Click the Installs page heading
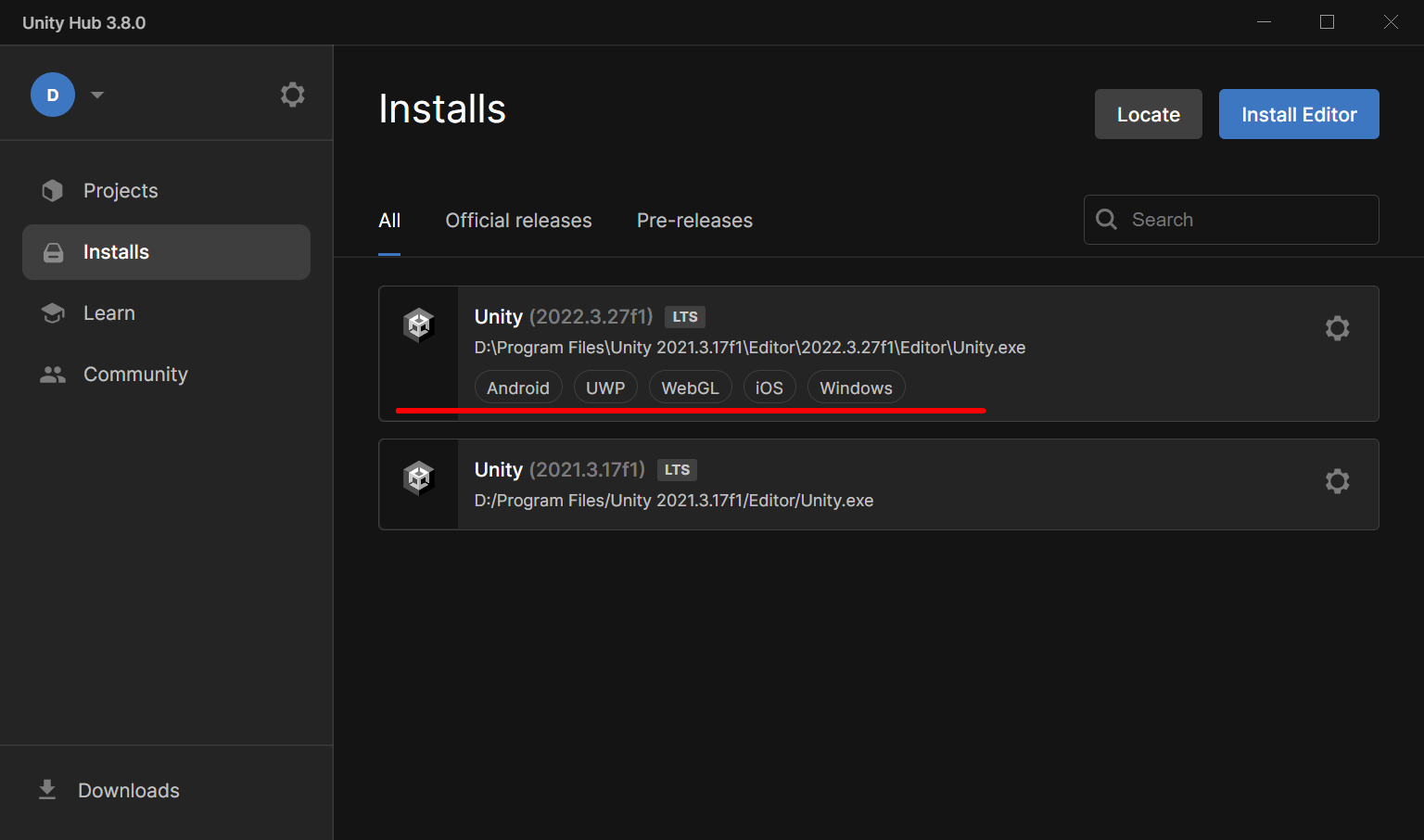 (442, 109)
